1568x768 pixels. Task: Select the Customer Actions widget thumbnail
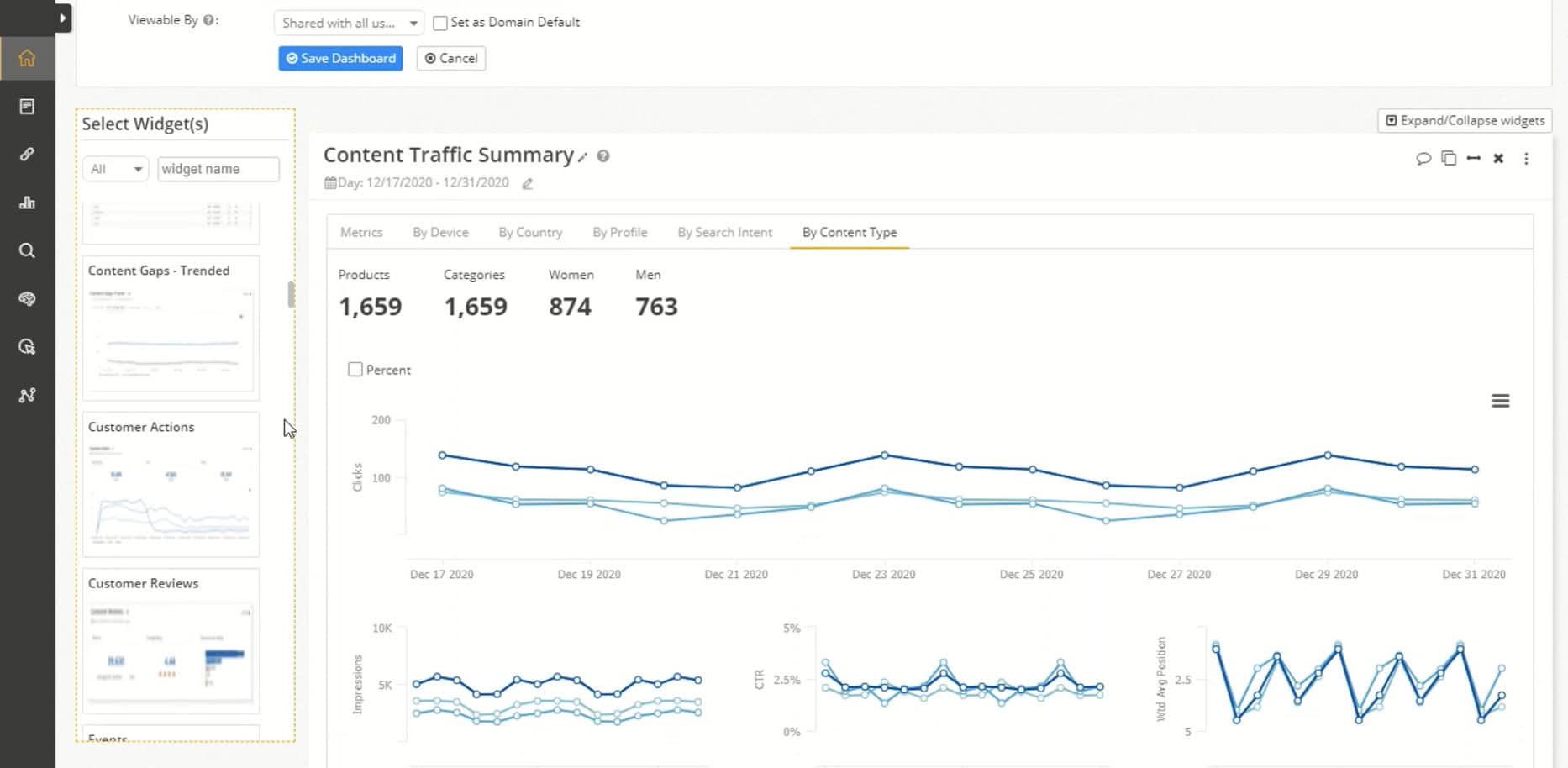(171, 485)
